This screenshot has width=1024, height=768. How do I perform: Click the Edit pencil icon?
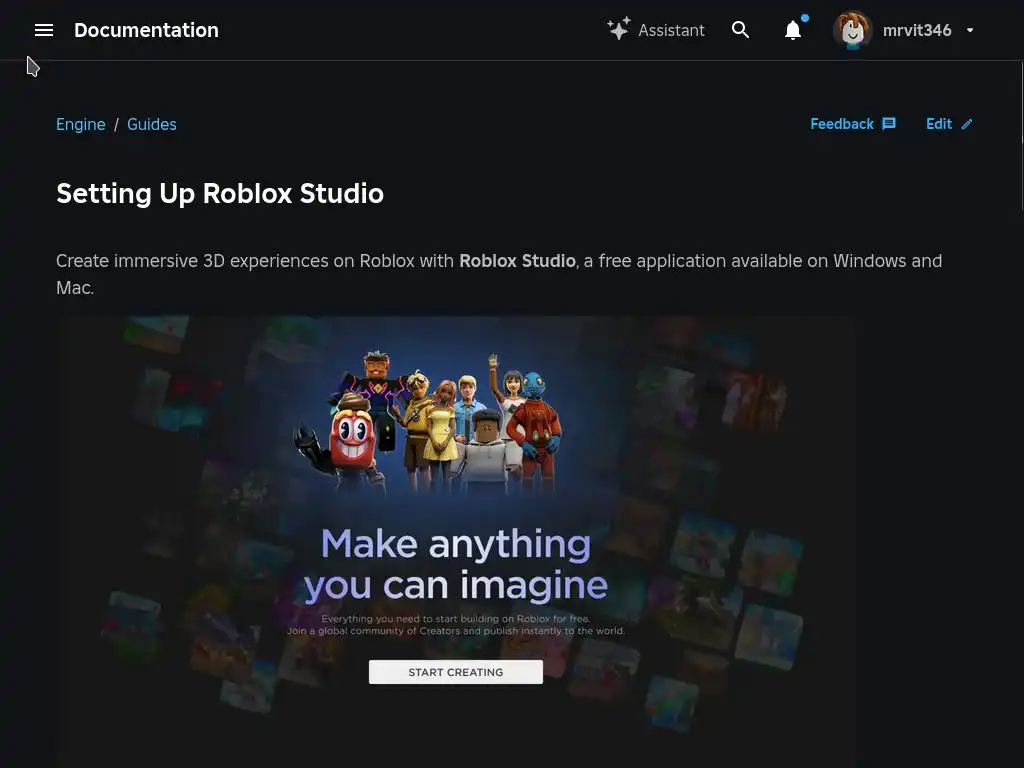click(967, 124)
